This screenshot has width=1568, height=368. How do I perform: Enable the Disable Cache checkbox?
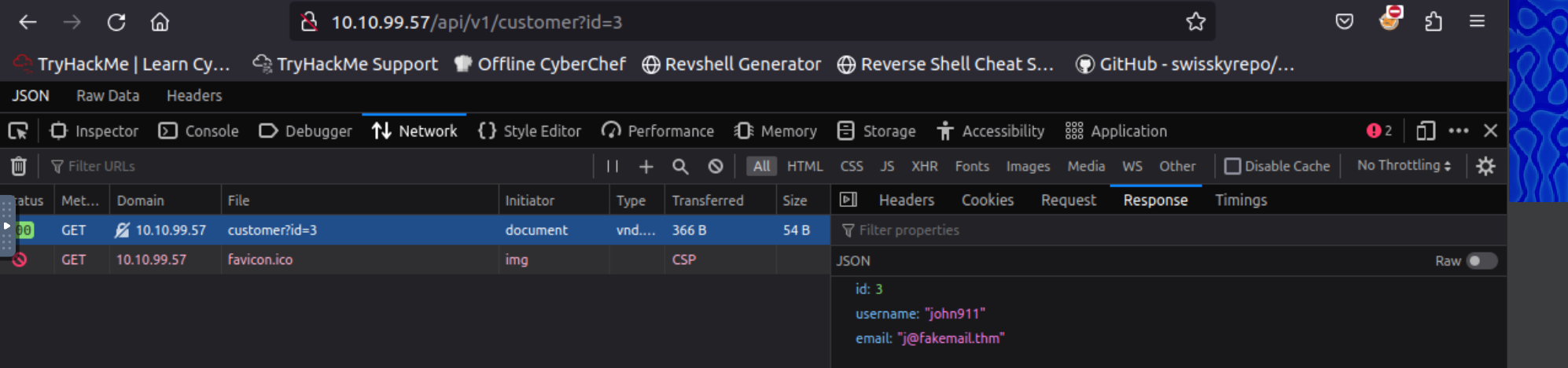pyautogui.click(x=1232, y=167)
